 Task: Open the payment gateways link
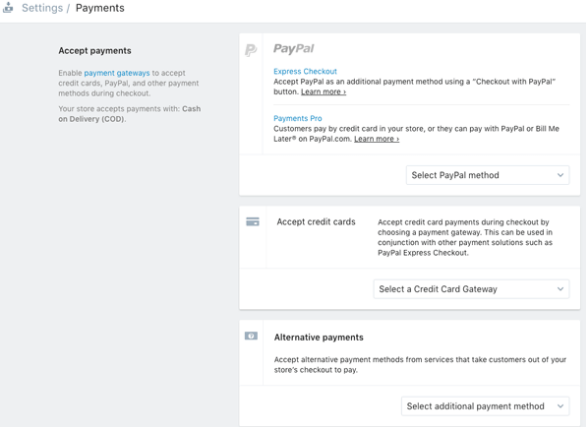point(117,73)
